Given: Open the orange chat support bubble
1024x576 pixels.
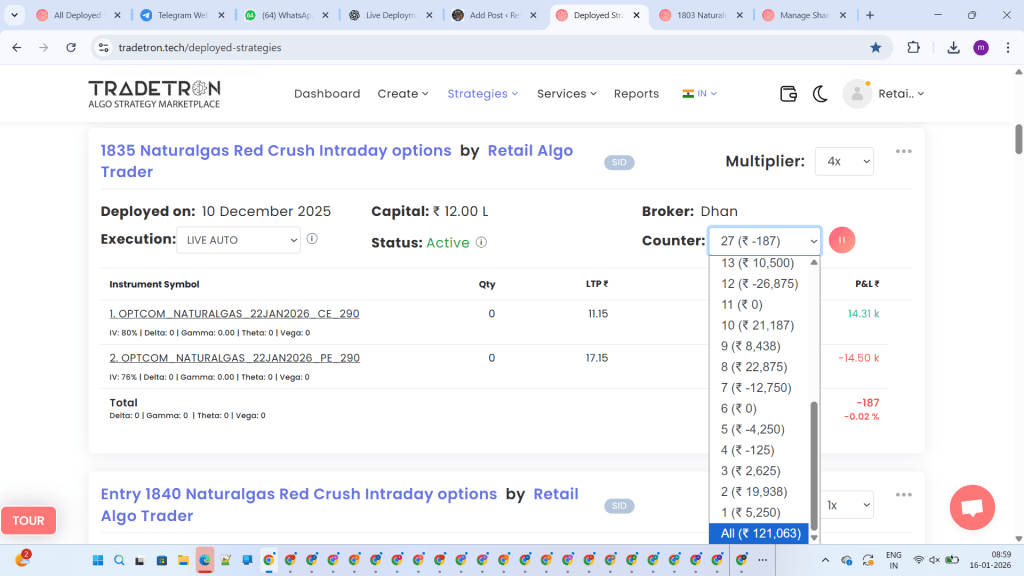Looking at the screenshot, I should pyautogui.click(x=972, y=507).
